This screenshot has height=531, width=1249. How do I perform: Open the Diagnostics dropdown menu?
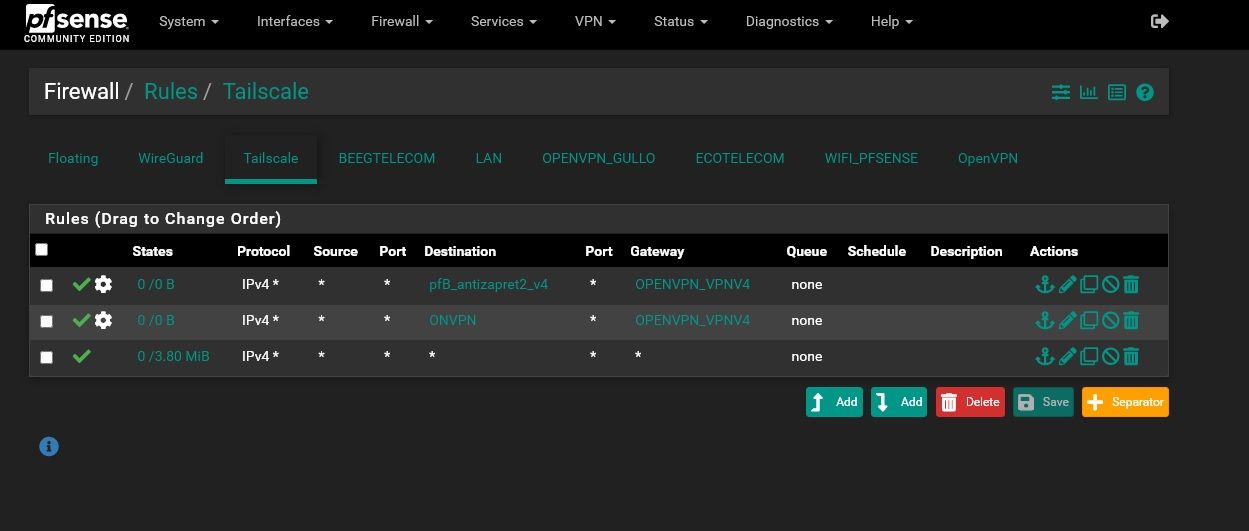[790, 21]
